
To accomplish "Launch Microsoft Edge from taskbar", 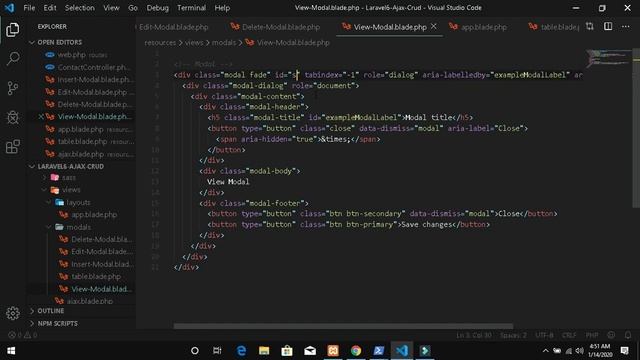I will [x=241, y=351].
